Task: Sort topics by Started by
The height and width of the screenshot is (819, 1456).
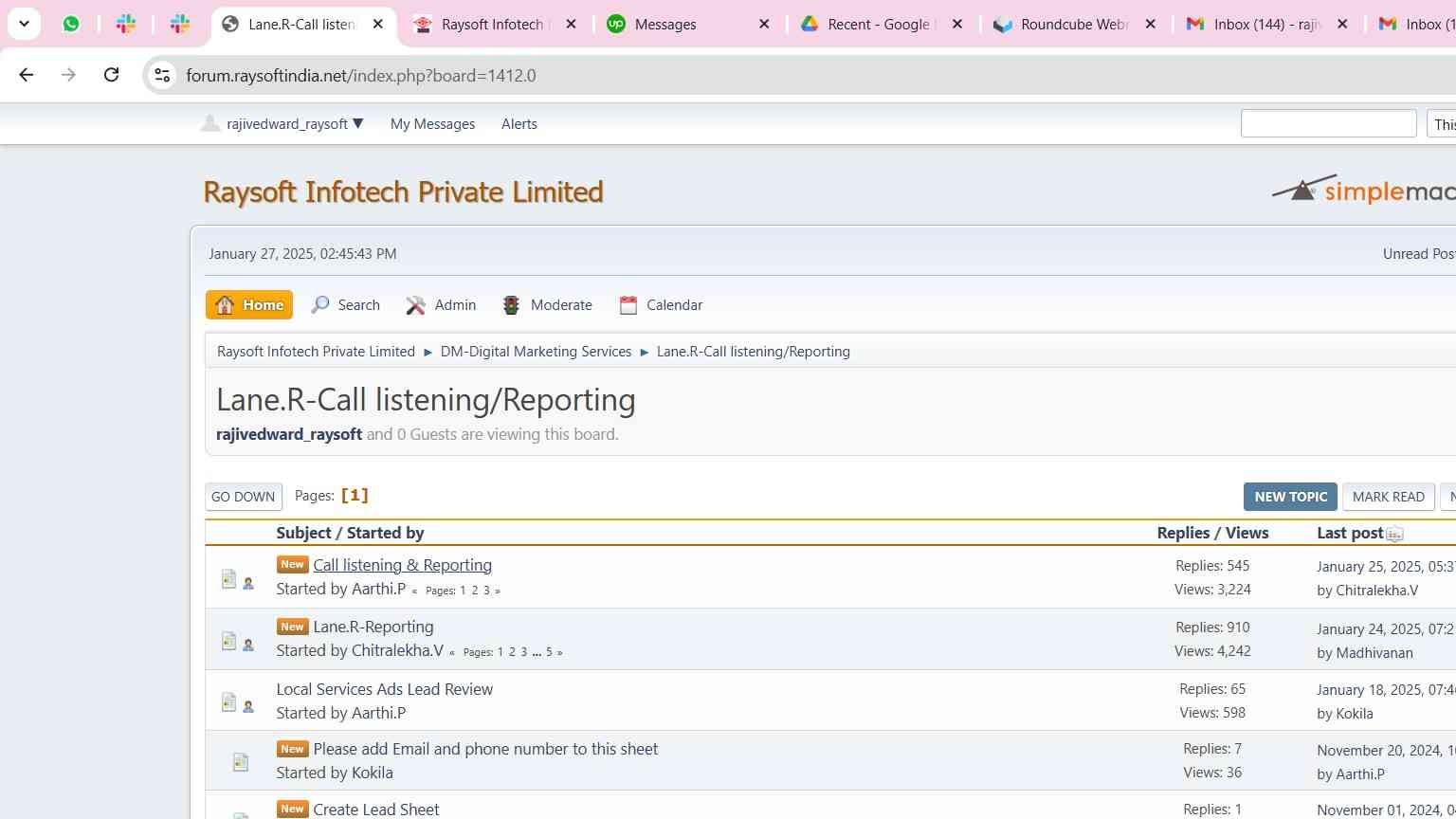Action: [385, 533]
